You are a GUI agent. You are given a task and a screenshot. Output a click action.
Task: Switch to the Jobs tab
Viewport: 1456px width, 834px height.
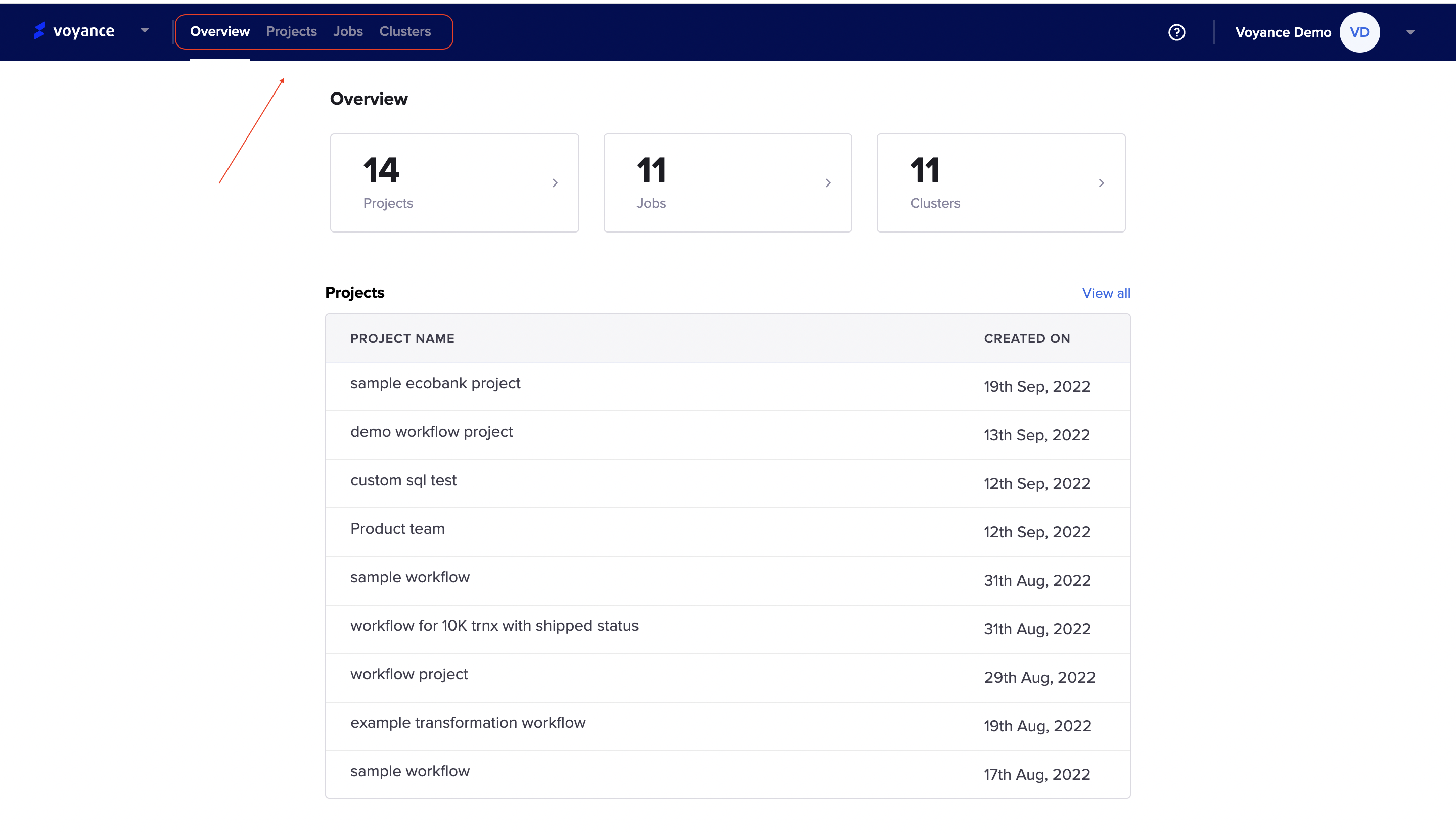[x=348, y=31]
